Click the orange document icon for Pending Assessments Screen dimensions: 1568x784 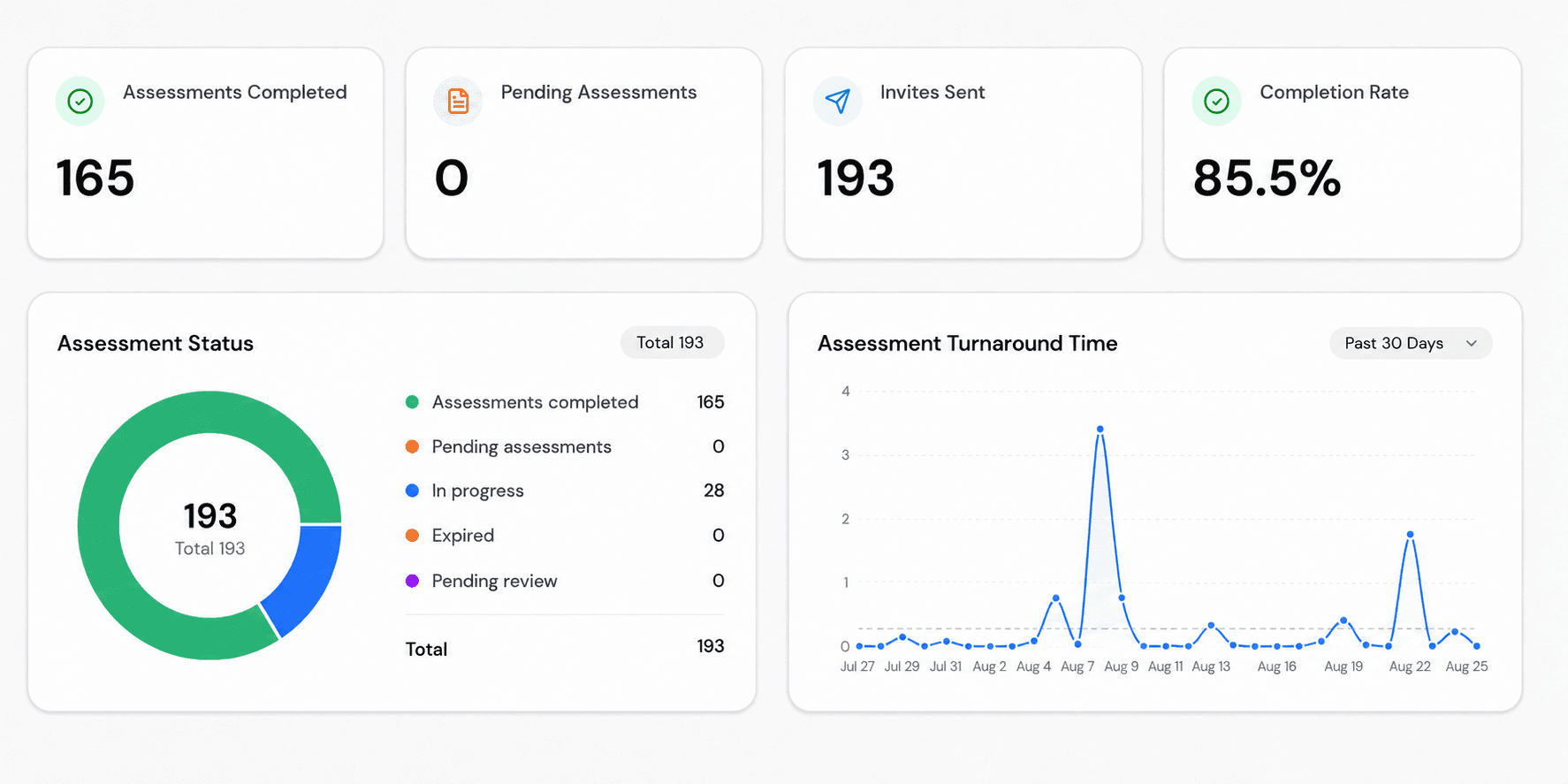tap(458, 102)
